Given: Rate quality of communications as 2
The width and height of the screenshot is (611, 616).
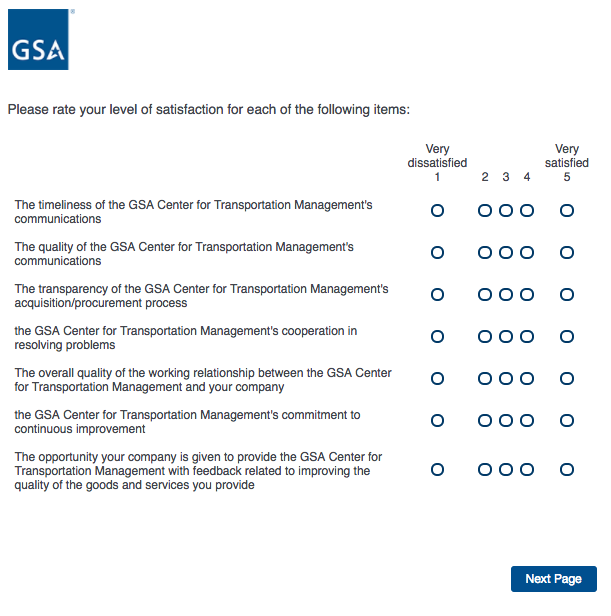Looking at the screenshot, I should pos(485,253).
